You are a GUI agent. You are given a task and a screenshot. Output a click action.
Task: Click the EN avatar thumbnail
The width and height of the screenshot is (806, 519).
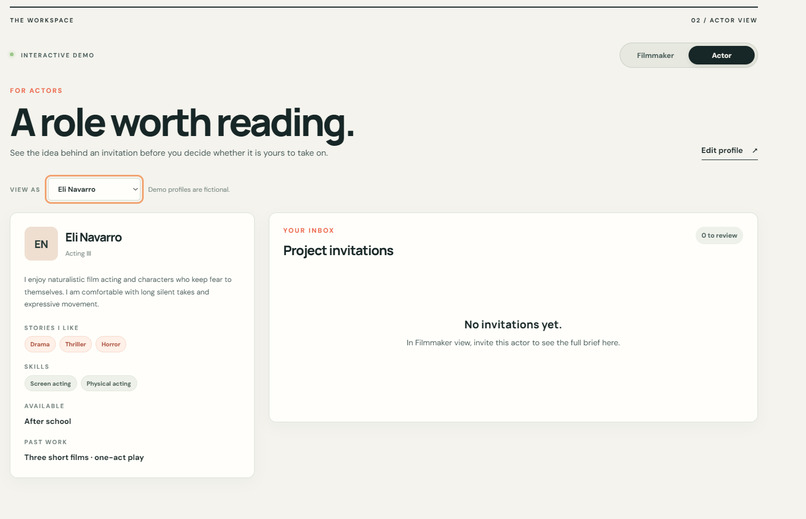click(41, 244)
